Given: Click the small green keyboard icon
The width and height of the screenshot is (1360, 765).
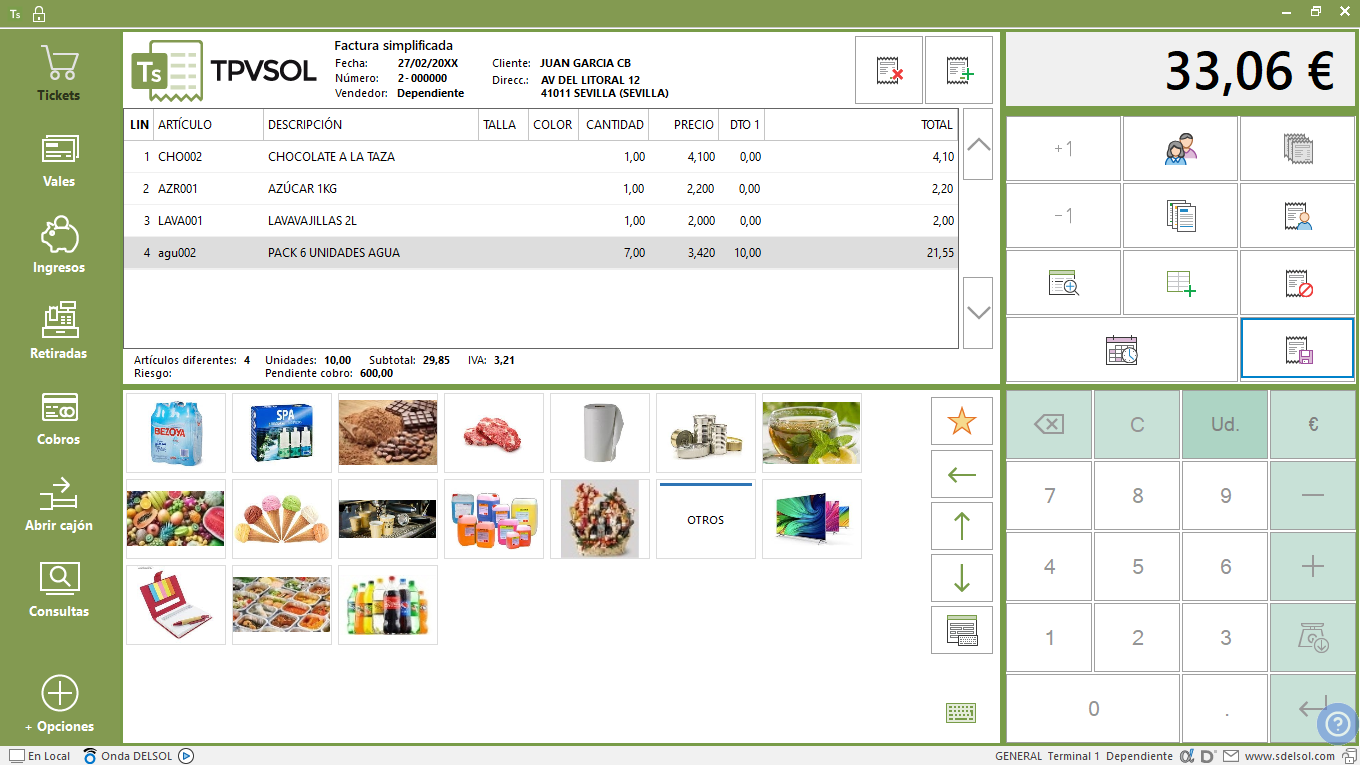Looking at the screenshot, I should tap(961, 713).
